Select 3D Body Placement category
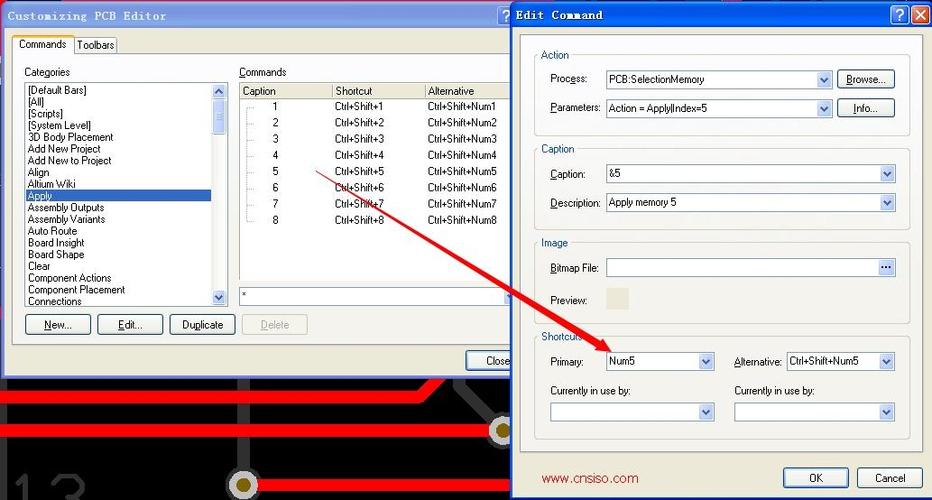The width and height of the screenshot is (932, 500). pos(70,137)
